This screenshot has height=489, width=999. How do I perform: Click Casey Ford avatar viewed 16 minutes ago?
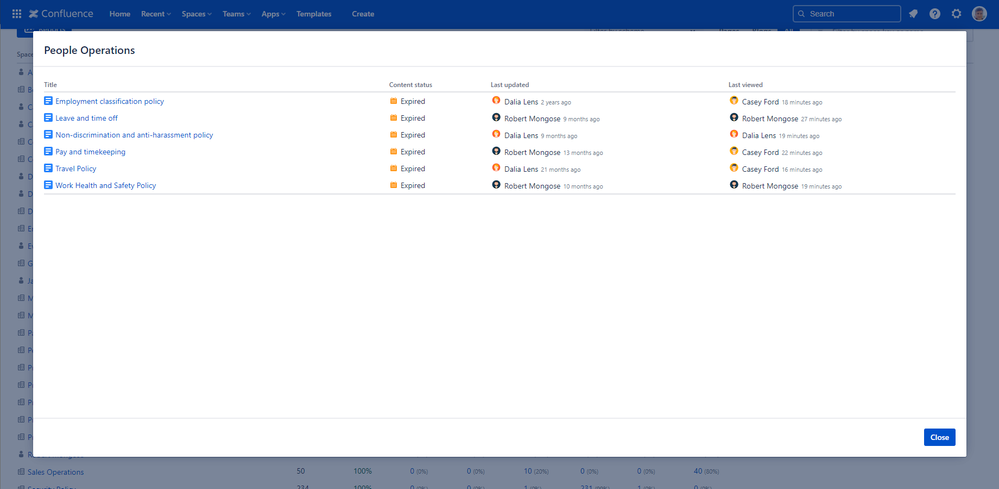734,168
